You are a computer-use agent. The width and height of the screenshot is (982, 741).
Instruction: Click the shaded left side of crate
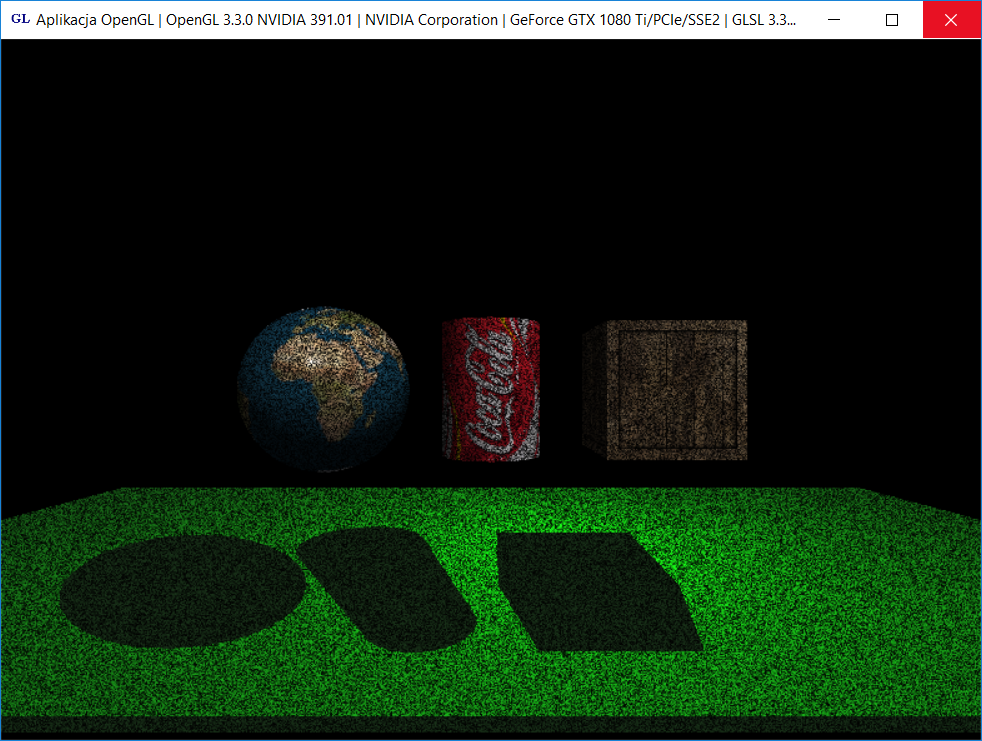coord(596,388)
